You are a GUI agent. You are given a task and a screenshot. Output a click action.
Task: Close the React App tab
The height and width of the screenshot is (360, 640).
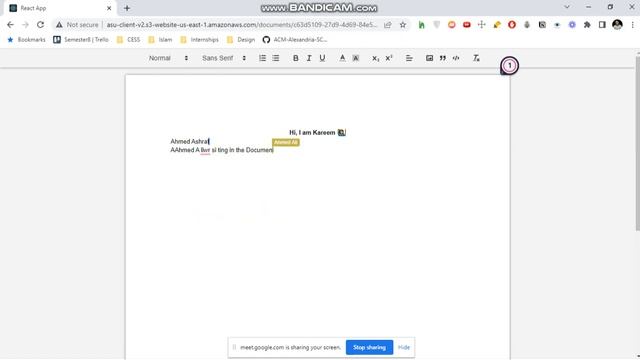[109, 8]
